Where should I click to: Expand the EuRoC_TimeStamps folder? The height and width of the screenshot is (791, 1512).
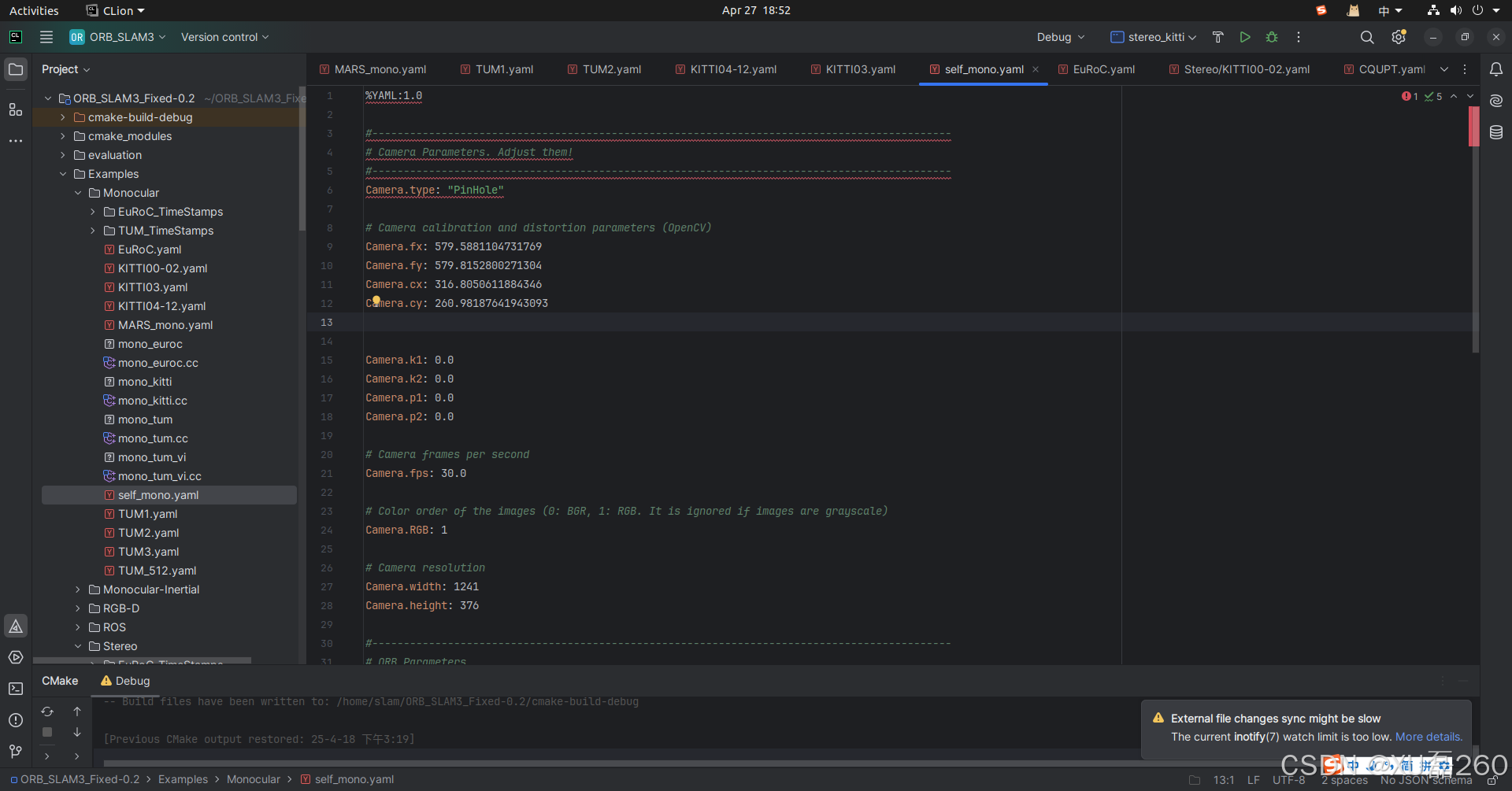click(x=93, y=212)
